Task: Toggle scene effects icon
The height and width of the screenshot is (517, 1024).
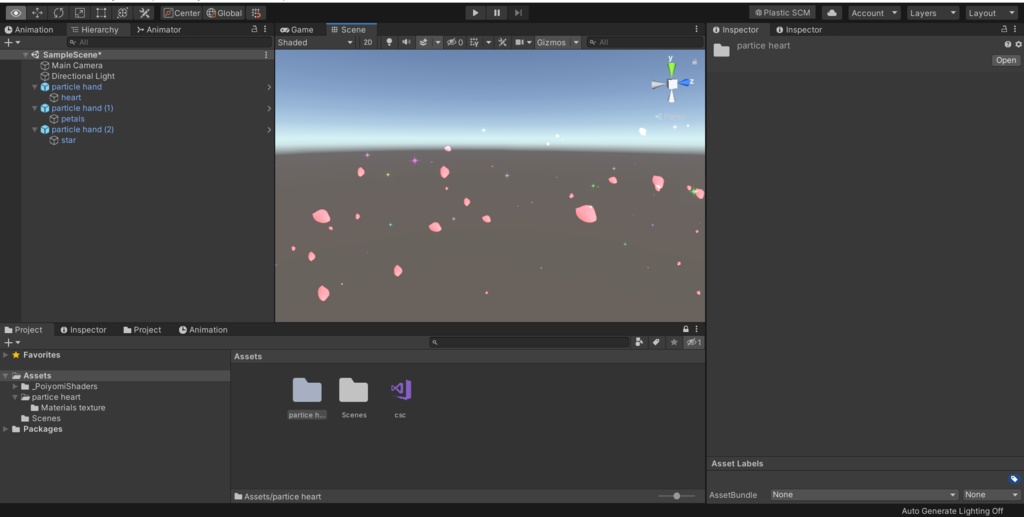Action: 423,42
